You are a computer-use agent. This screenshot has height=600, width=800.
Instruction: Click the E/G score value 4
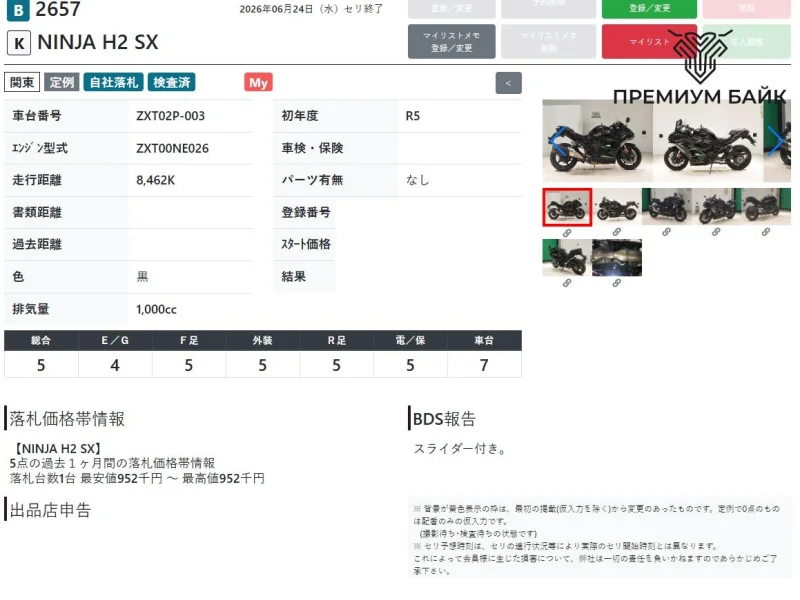115,365
